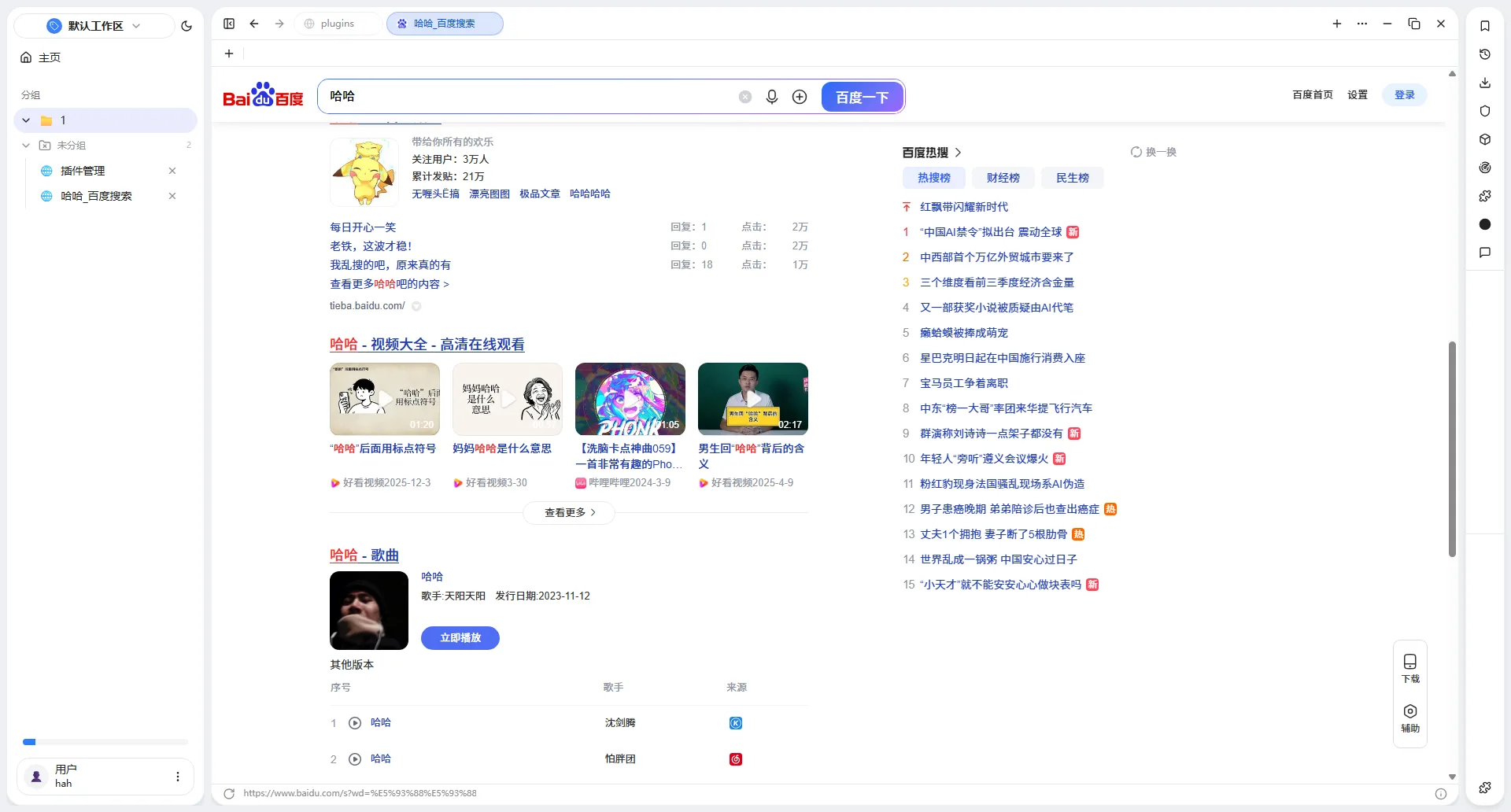Click 立即播放 to play the song

tap(460, 638)
